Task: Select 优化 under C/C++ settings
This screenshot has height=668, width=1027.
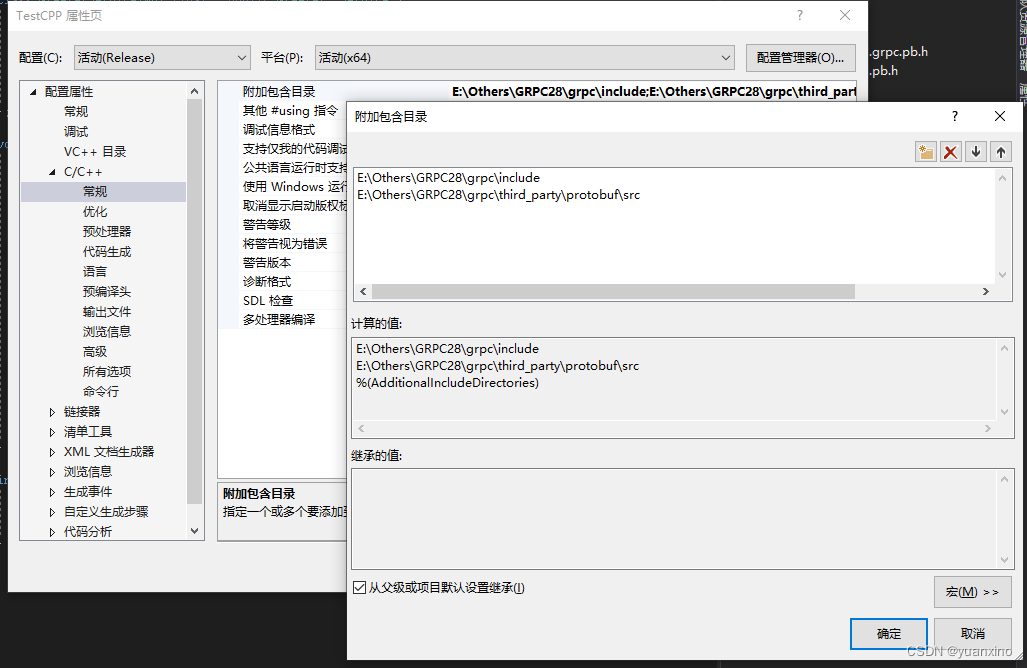Action: click(x=95, y=211)
